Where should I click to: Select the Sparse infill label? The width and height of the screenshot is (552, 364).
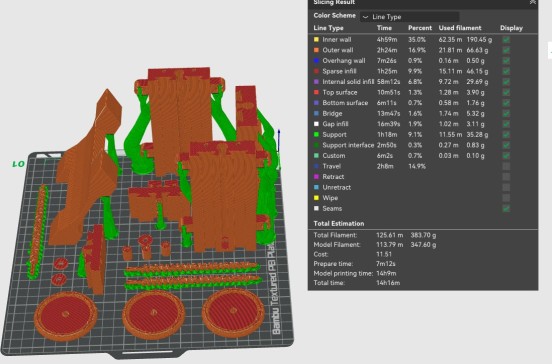(339, 71)
